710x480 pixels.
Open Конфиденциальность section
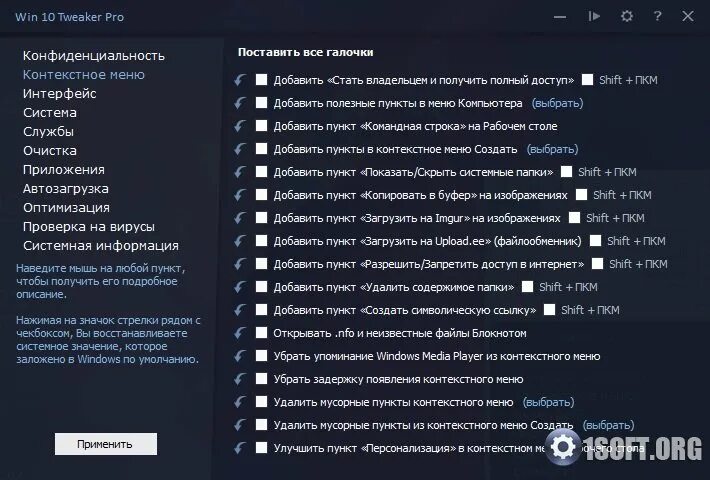click(x=94, y=56)
